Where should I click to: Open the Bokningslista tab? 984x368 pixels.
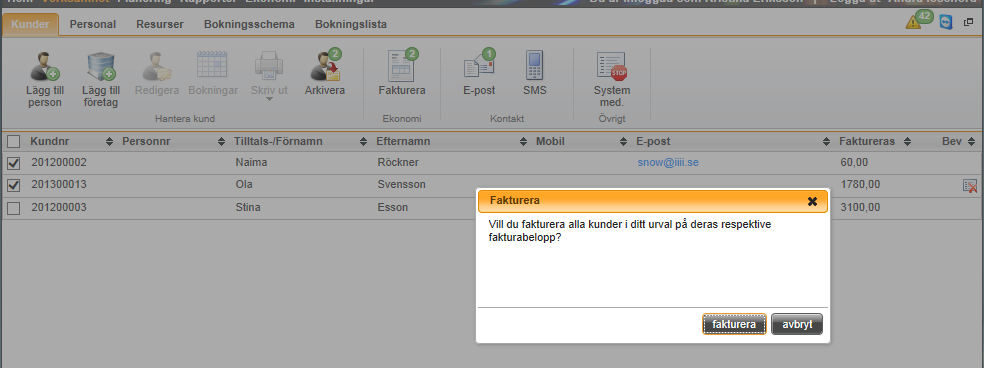351,24
